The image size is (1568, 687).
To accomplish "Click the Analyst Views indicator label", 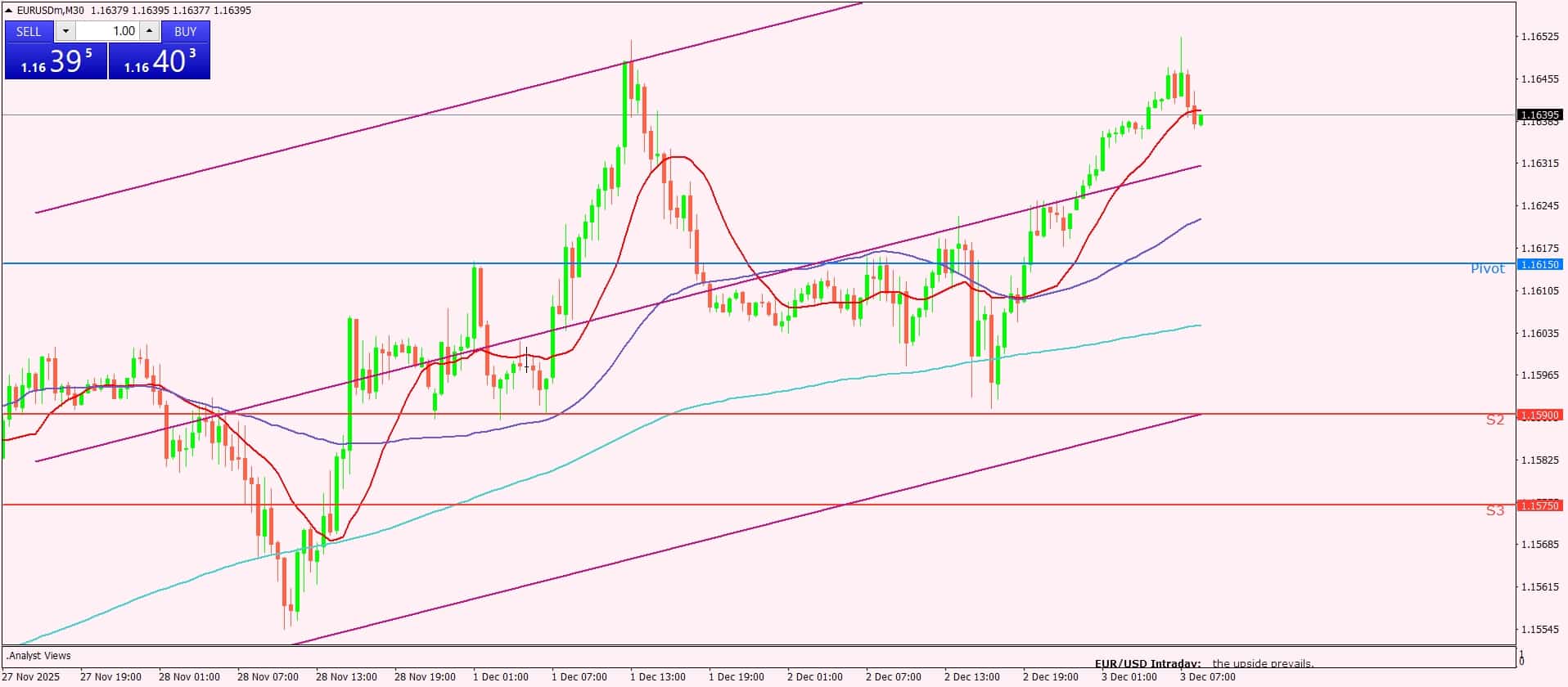I will coord(38,656).
